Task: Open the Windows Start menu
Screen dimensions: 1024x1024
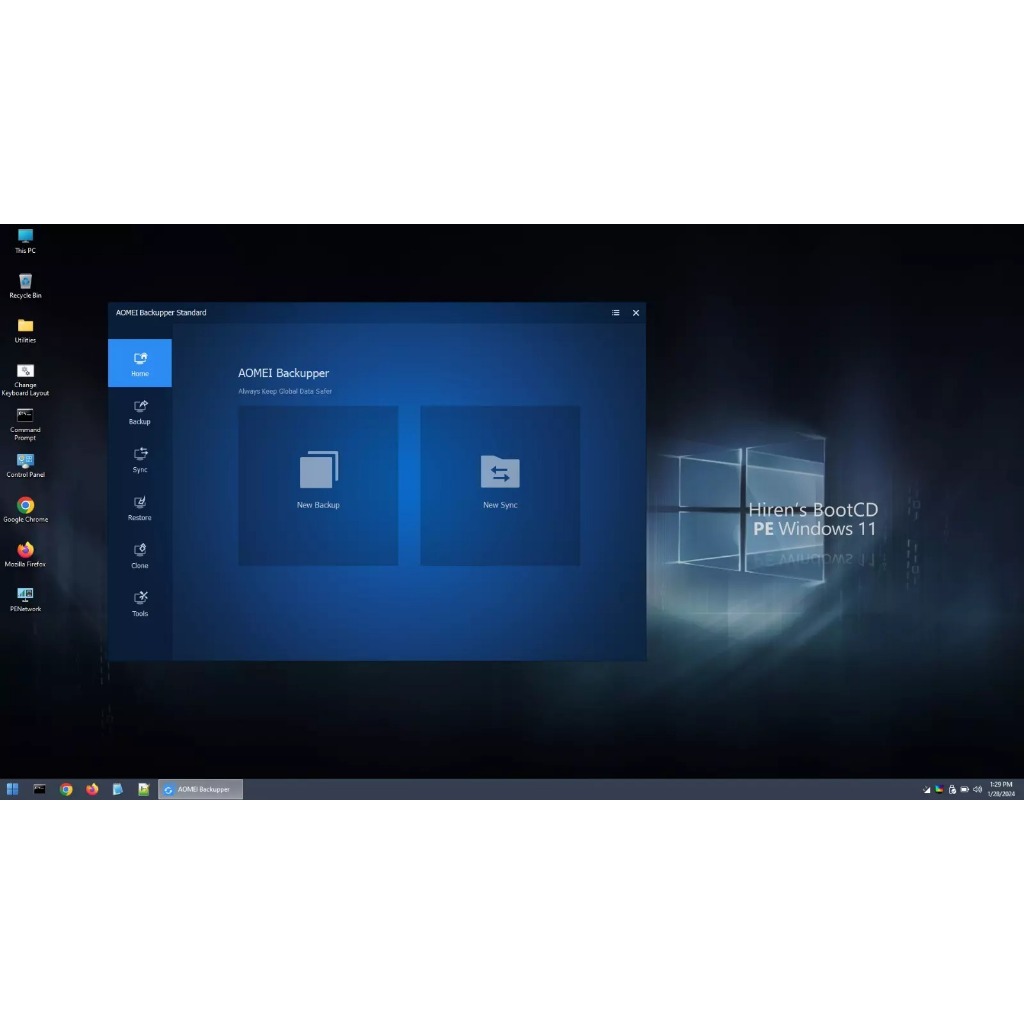Action: (12, 789)
